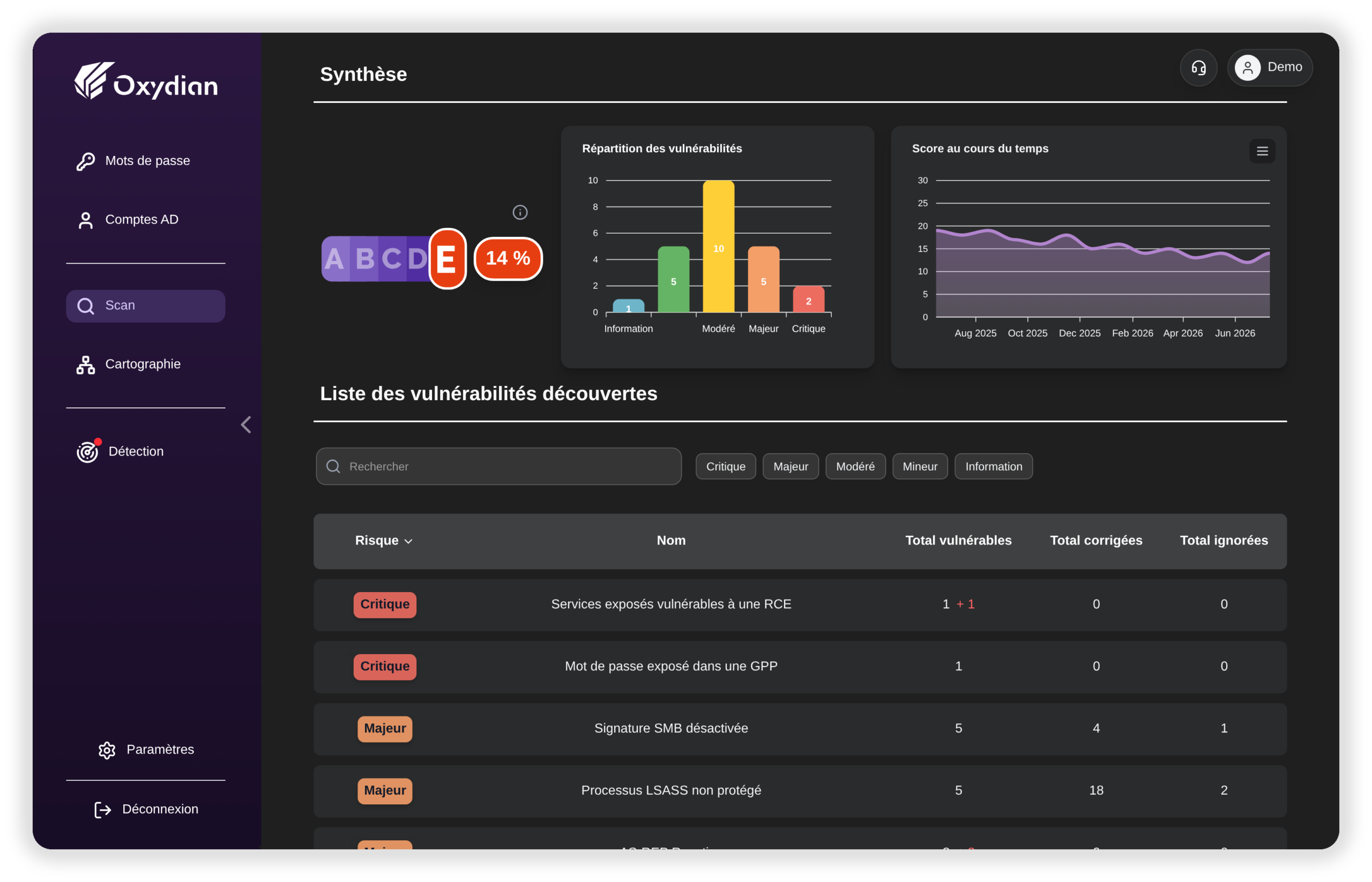Open Signature SMB désactivée row

[x=800, y=729]
